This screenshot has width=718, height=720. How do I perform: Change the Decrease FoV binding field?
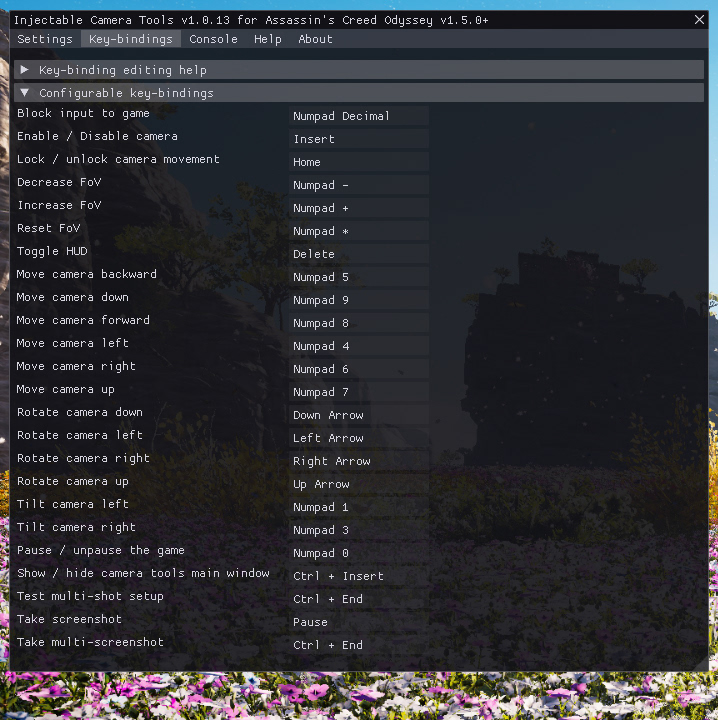coord(359,185)
